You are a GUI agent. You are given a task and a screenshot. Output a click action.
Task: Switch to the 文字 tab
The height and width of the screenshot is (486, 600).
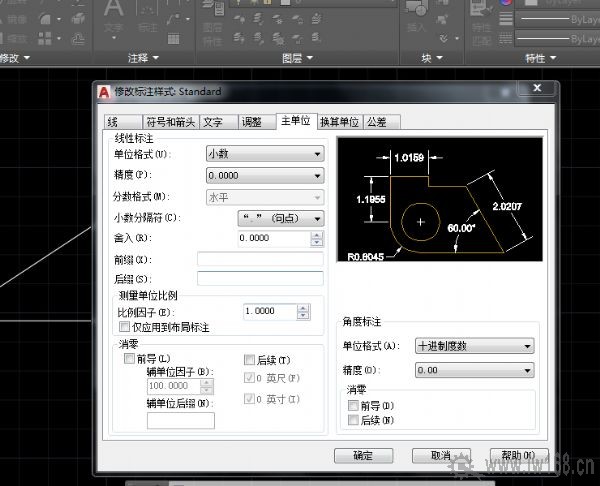[x=218, y=122]
